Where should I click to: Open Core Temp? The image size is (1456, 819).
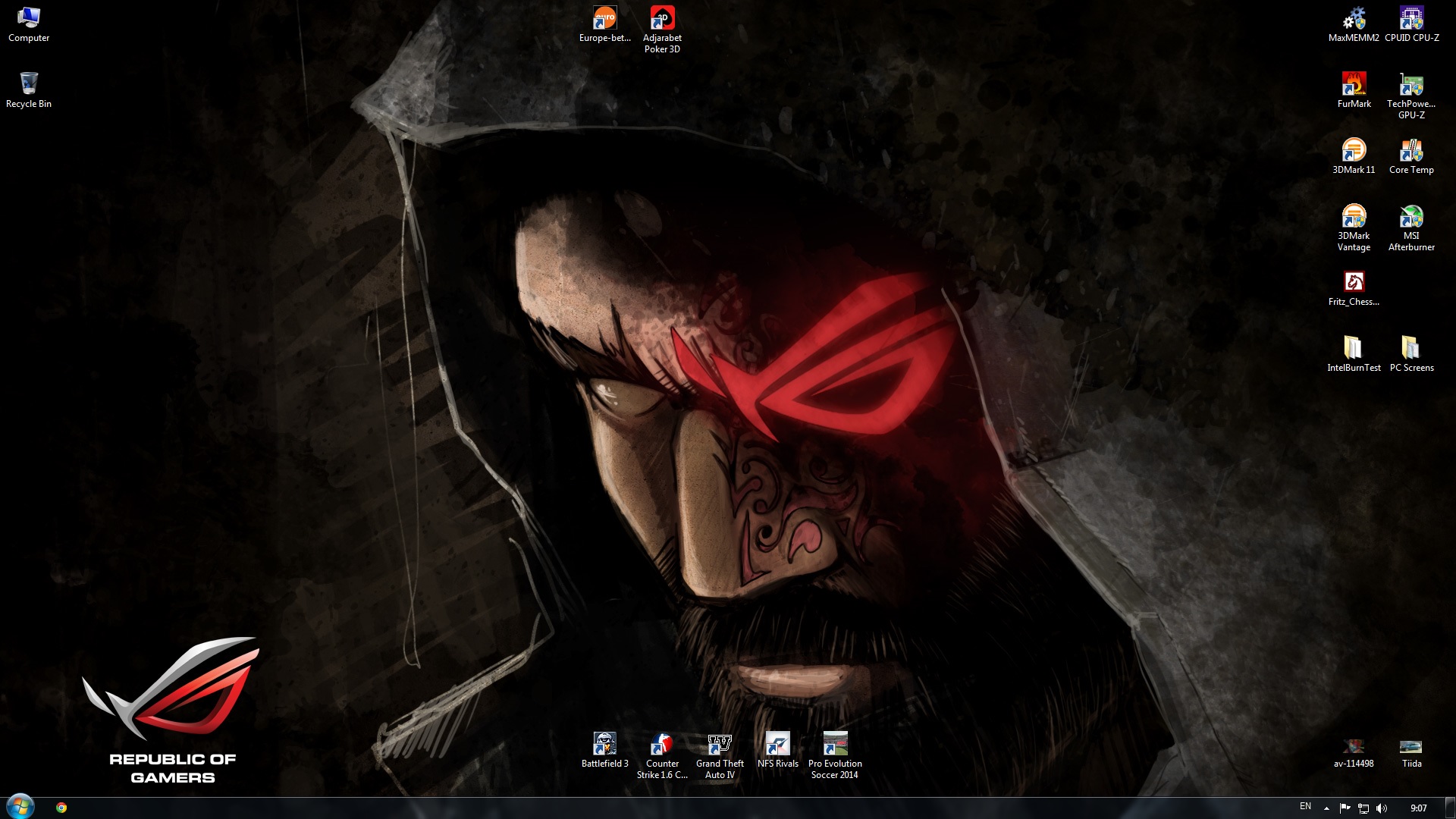point(1411,156)
